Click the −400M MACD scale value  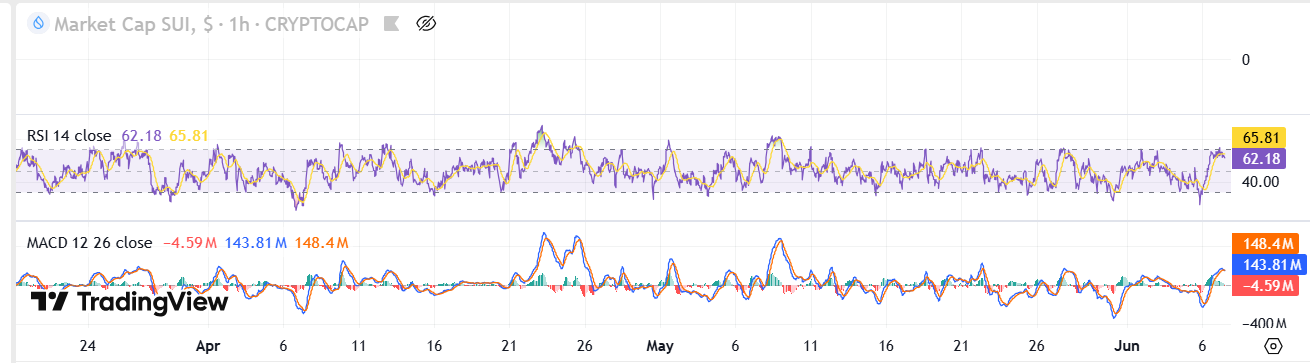pos(1263,323)
